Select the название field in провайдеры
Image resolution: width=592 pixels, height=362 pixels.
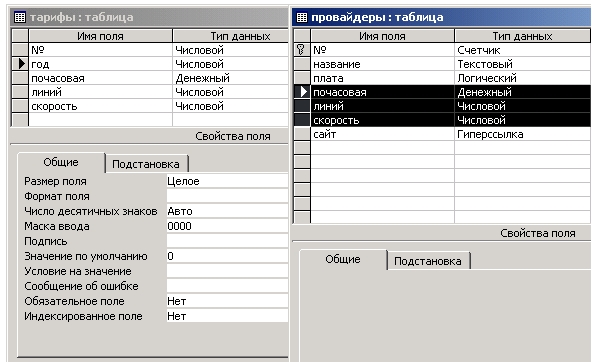tap(382, 64)
